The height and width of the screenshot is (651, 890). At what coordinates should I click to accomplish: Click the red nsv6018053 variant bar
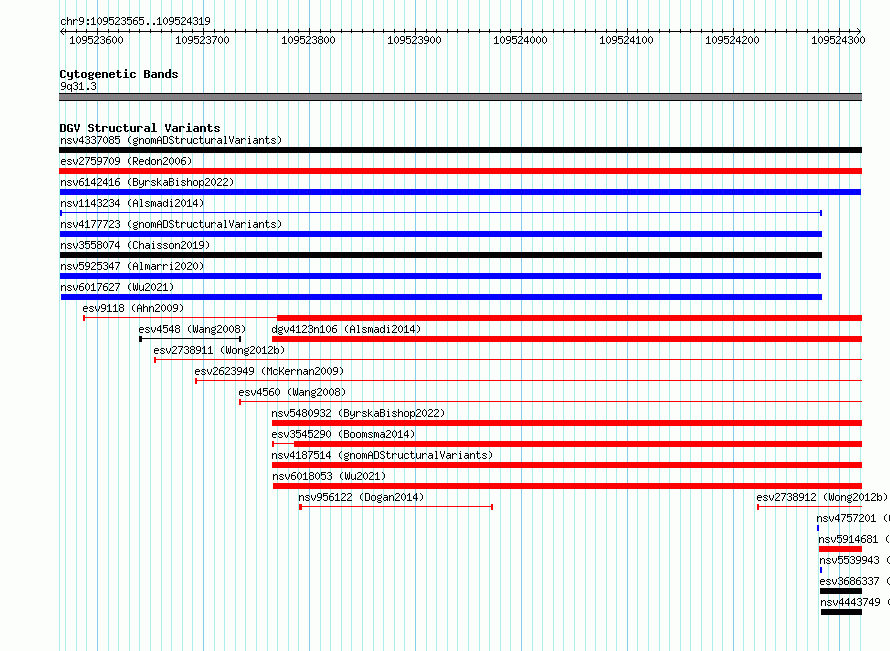tap(568, 486)
